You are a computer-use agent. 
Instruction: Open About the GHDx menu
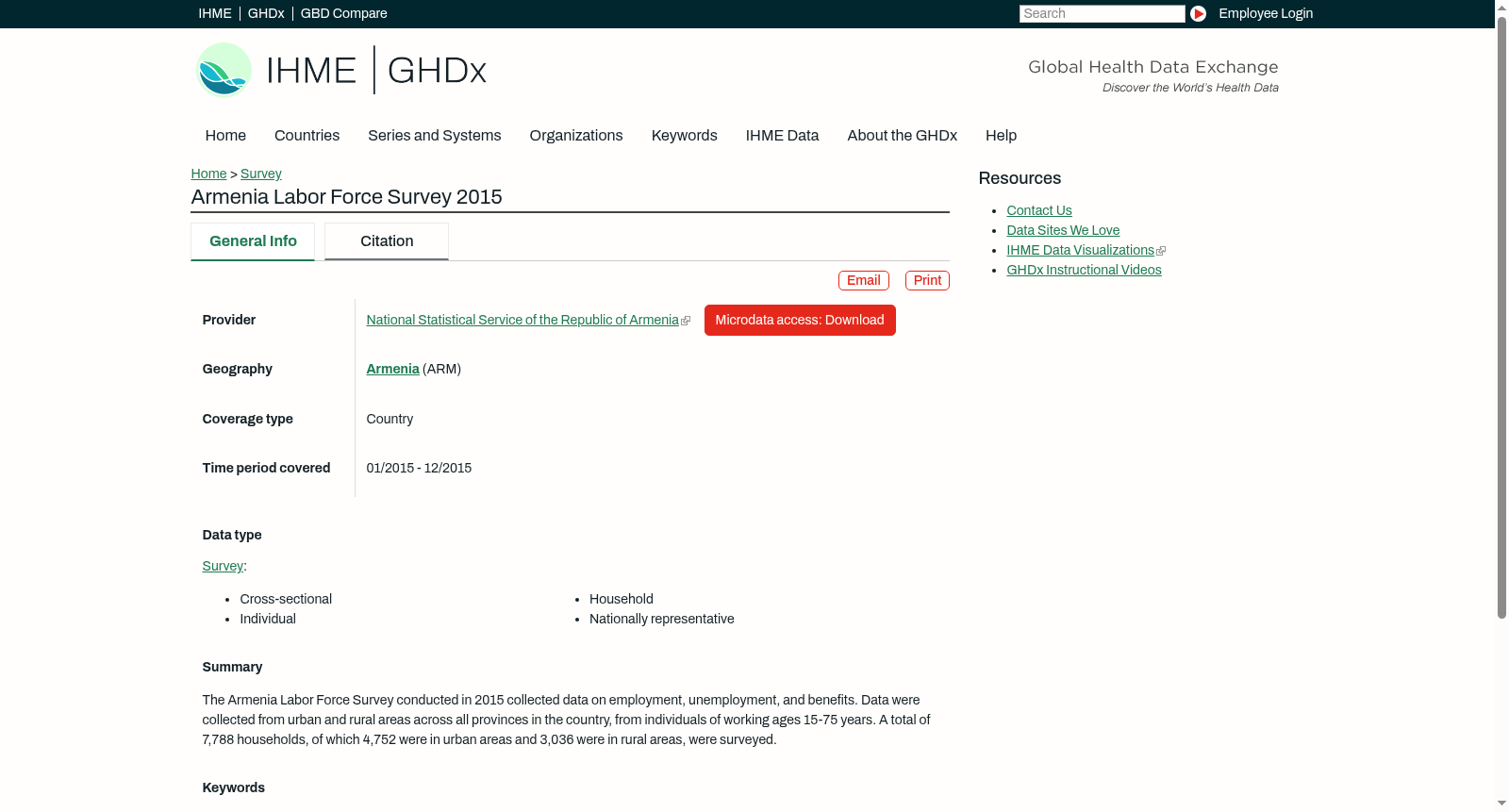(x=902, y=136)
